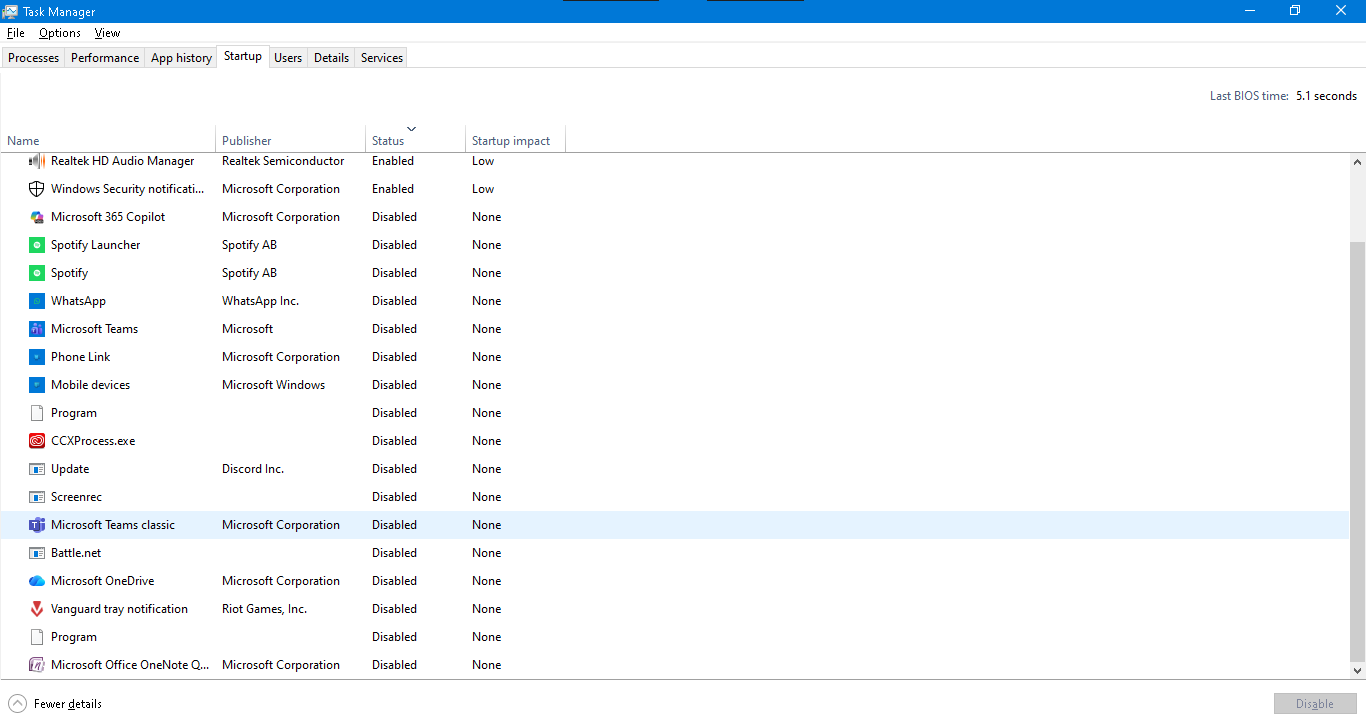Click the Screenrec row icon
This screenshot has width=1366, height=728.
(37, 497)
